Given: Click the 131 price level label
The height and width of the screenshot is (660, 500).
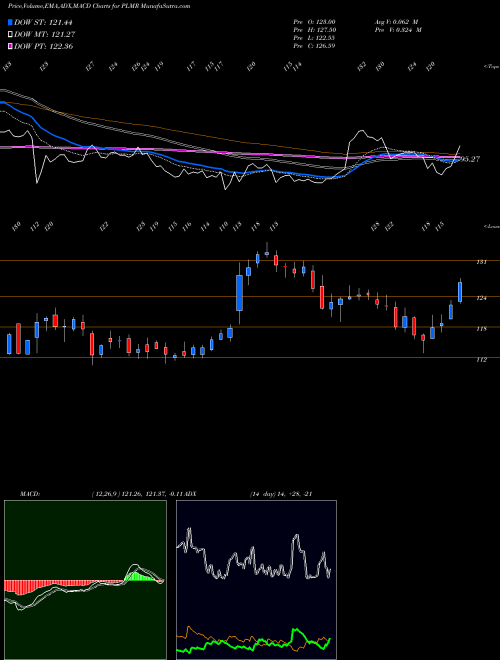Looking at the screenshot, I should [x=481, y=262].
